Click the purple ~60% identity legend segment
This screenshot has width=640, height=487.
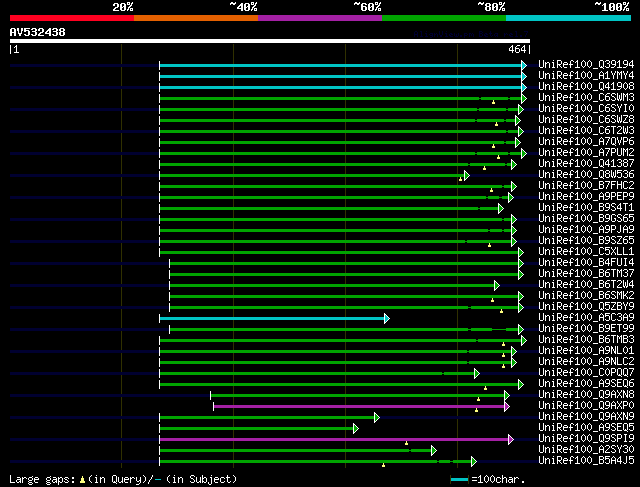pos(320,17)
